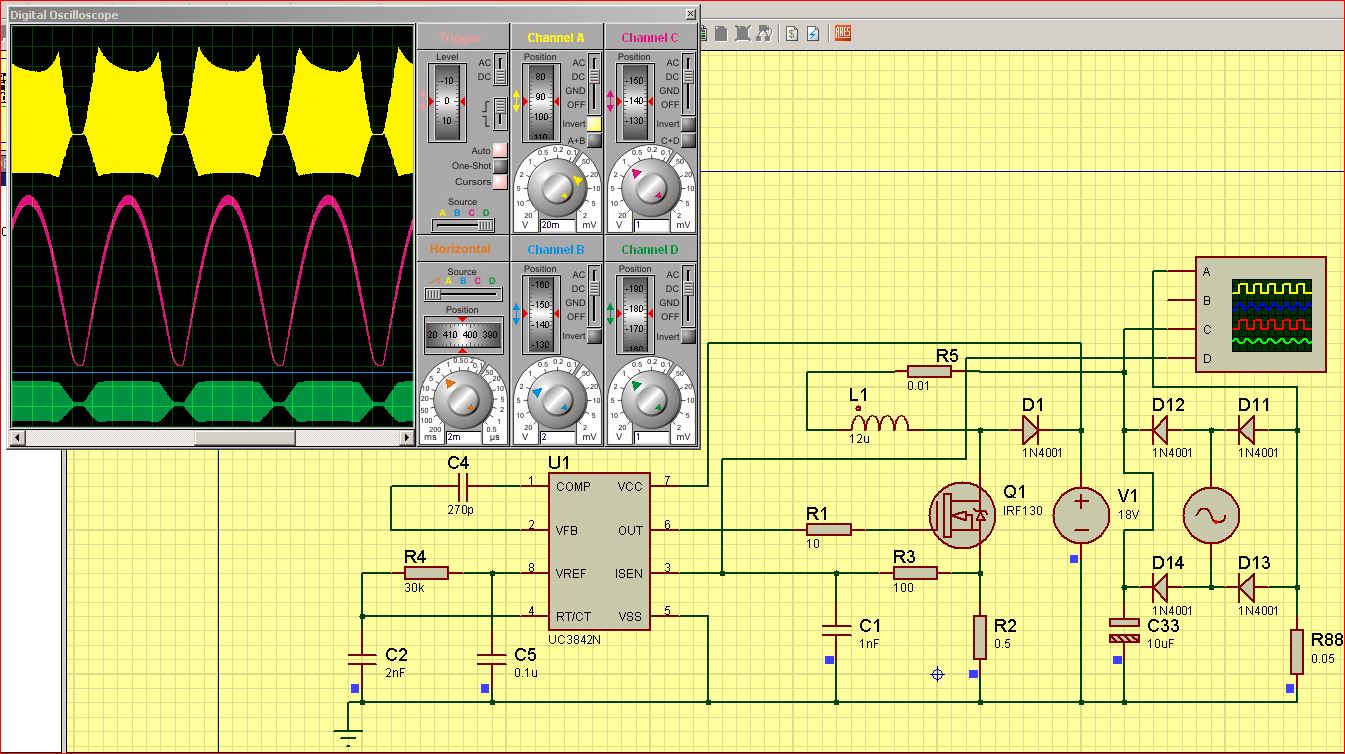Click the AC sine voltage source symbol
Viewport: 1345px width, 754px height.
1211,516
